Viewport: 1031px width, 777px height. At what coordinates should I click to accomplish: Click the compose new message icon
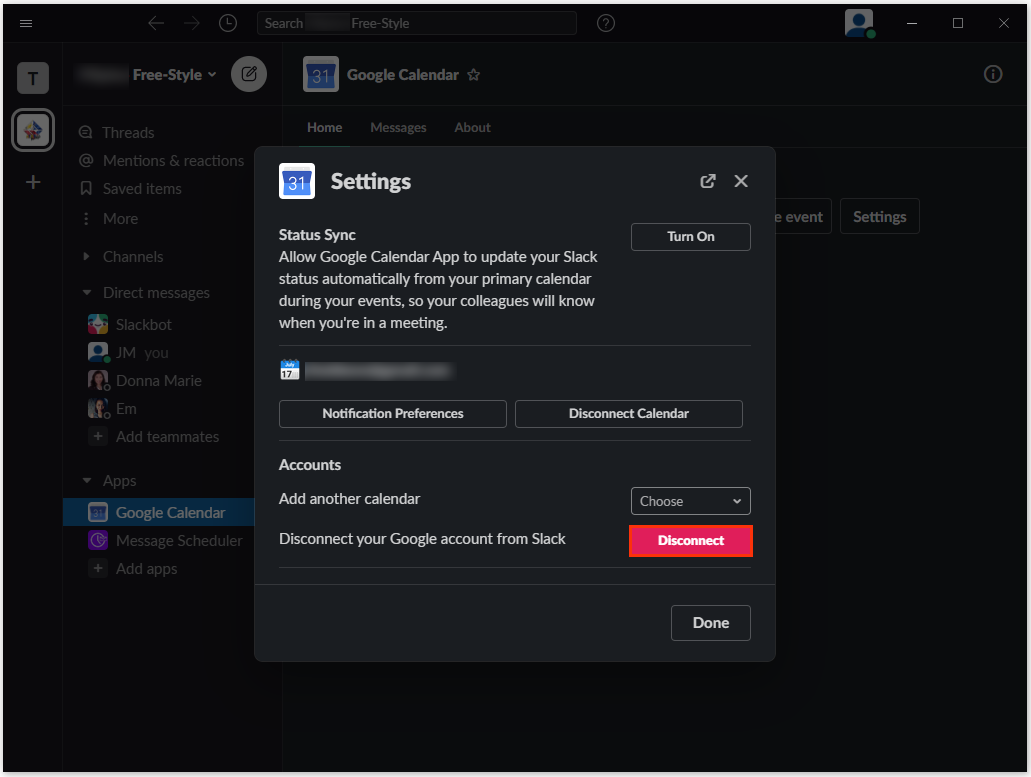click(249, 74)
